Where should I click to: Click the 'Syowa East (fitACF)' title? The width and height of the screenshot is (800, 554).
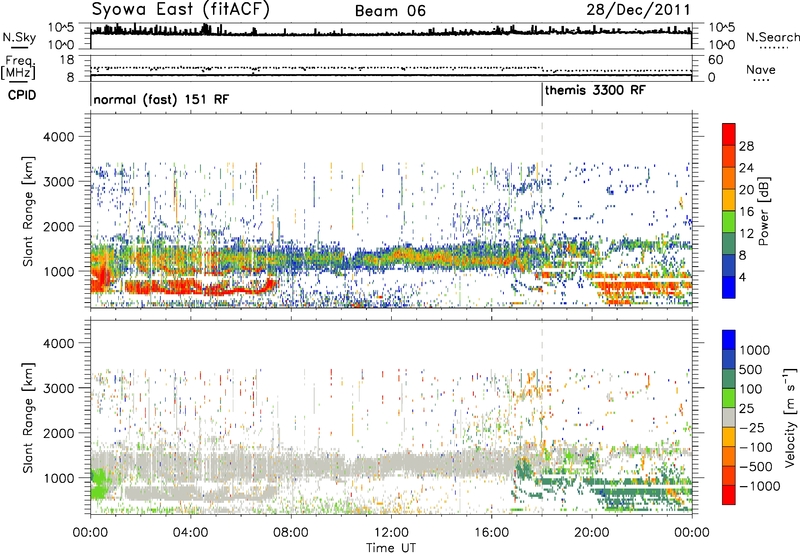tap(180, 9)
